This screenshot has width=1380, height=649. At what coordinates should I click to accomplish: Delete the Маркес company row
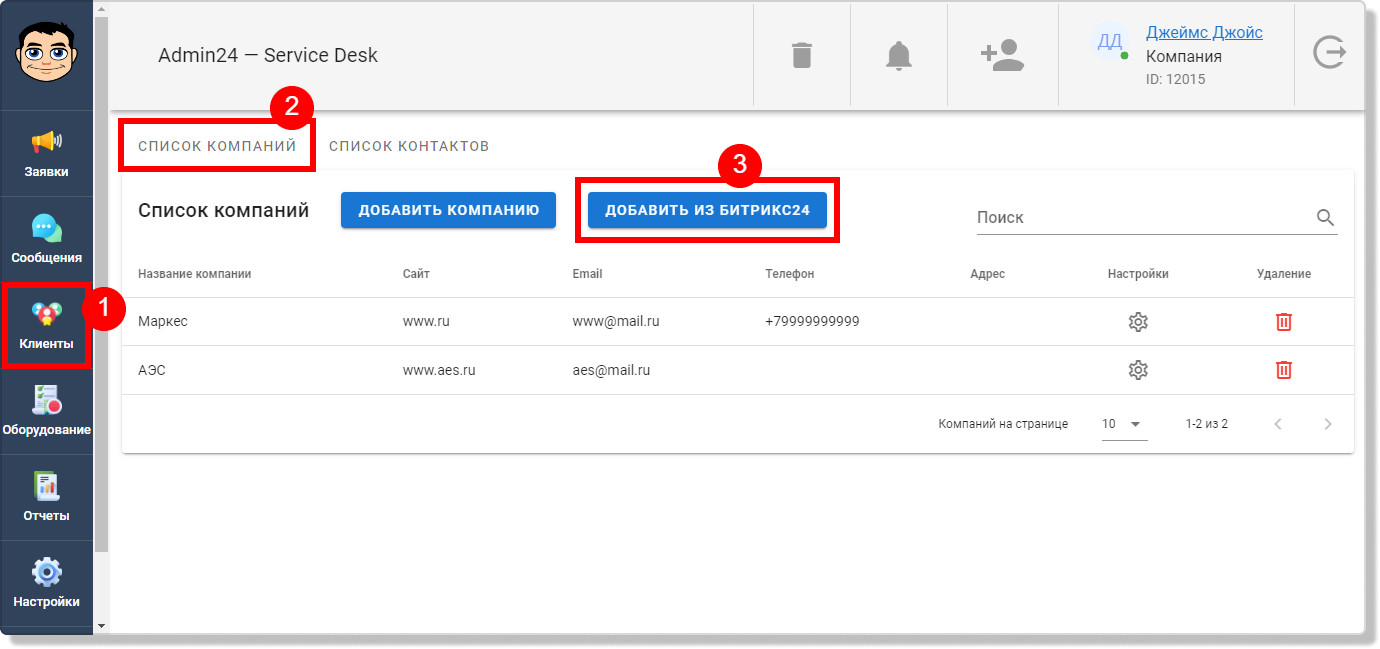1284,322
